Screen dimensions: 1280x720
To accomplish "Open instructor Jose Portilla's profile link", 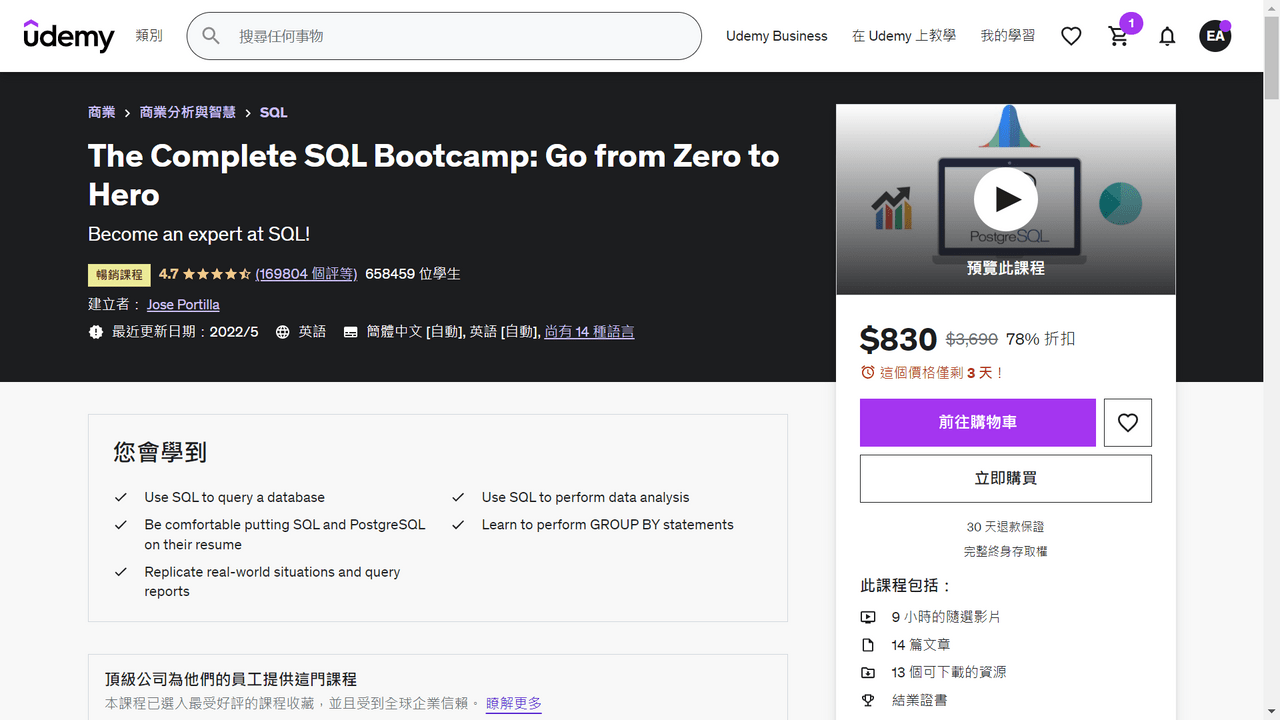I will [x=183, y=304].
